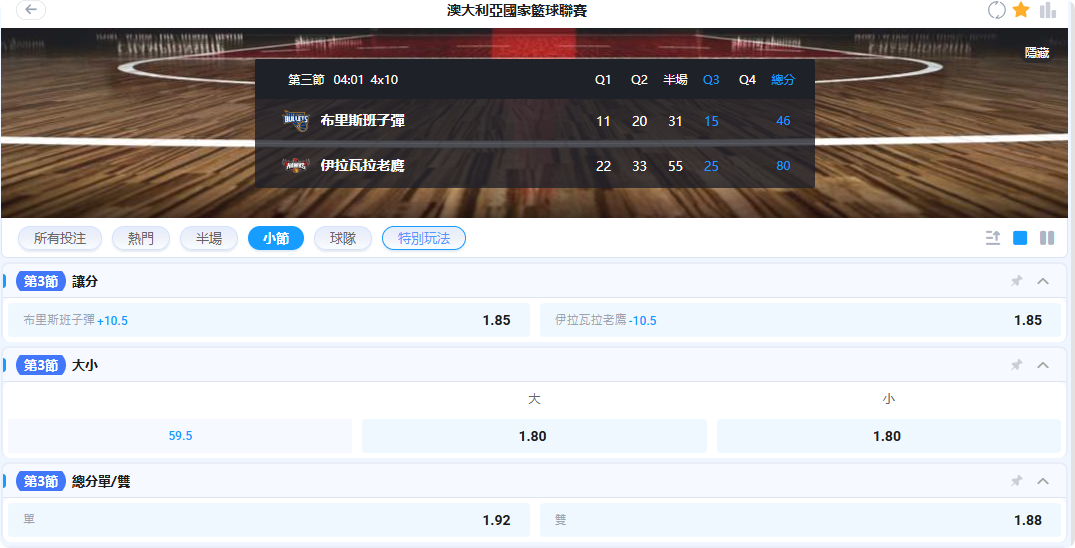Click the Brisbane Bullets team logo
Screen dimensions: 1075x548
point(296,121)
